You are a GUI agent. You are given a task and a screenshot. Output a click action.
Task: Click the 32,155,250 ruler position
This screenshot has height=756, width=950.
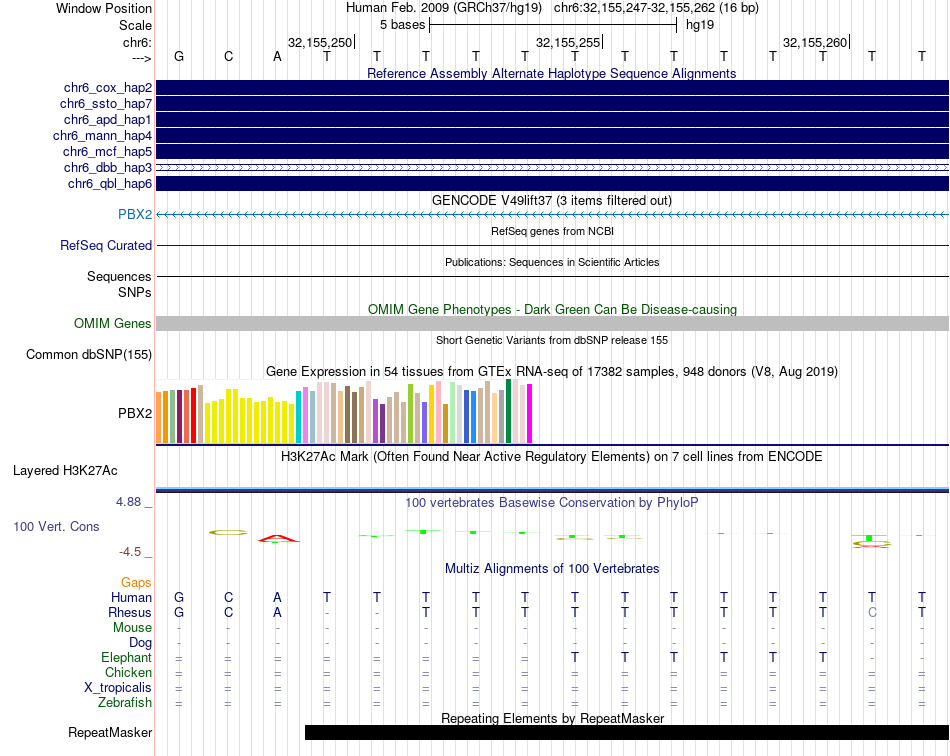pyautogui.click(x=320, y=42)
